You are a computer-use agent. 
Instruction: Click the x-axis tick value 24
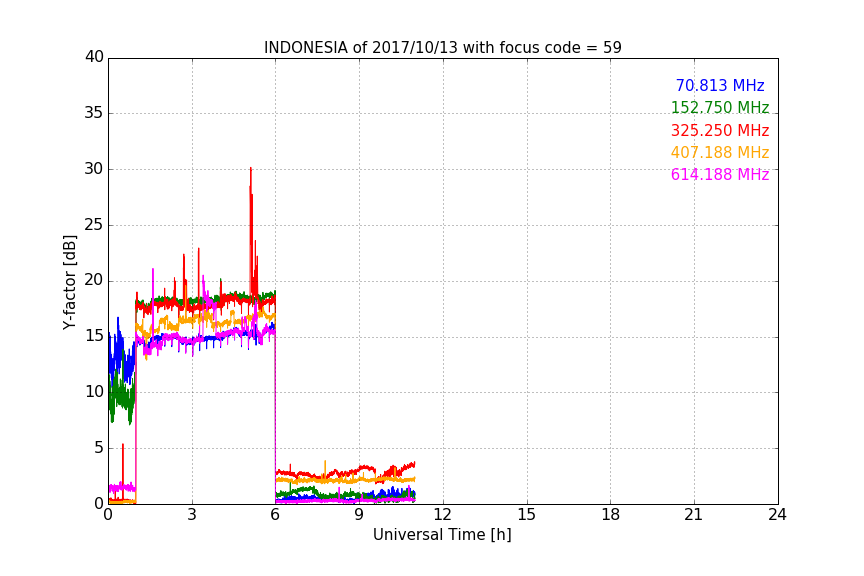777,515
